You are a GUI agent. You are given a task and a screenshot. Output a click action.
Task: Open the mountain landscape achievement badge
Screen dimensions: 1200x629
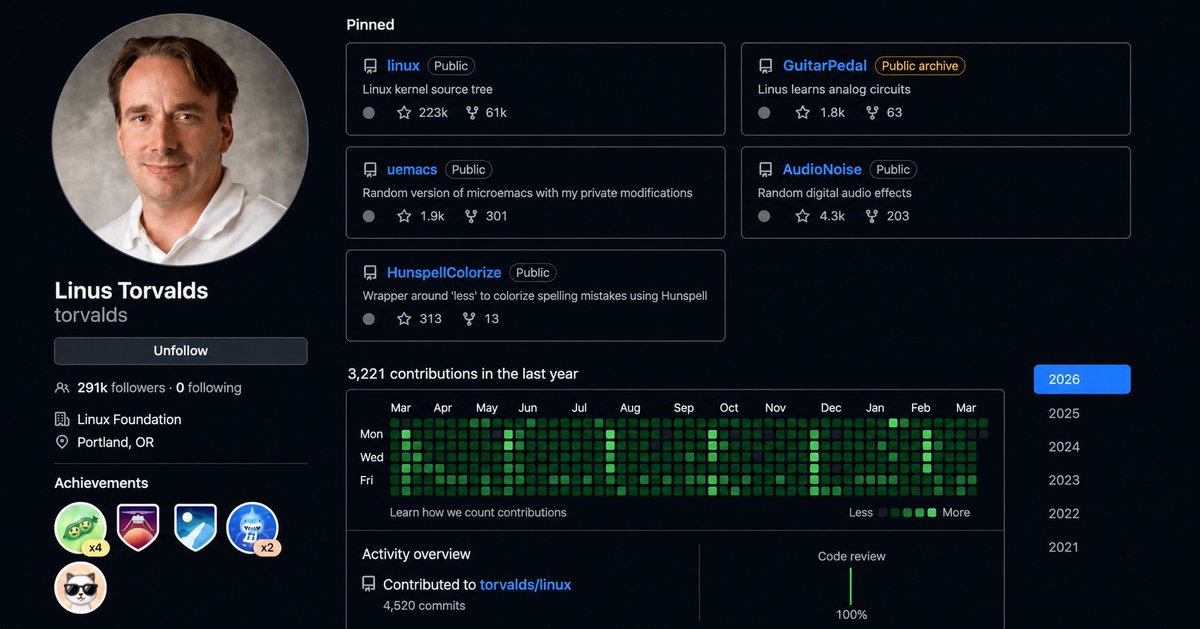[195, 527]
